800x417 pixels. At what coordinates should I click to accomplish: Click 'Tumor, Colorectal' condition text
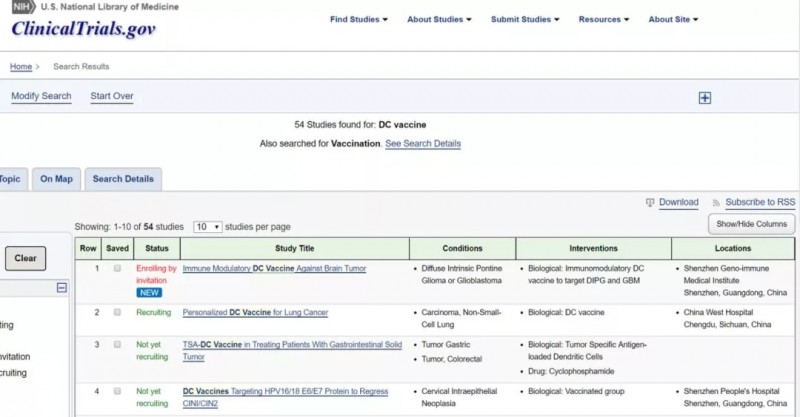(x=452, y=359)
